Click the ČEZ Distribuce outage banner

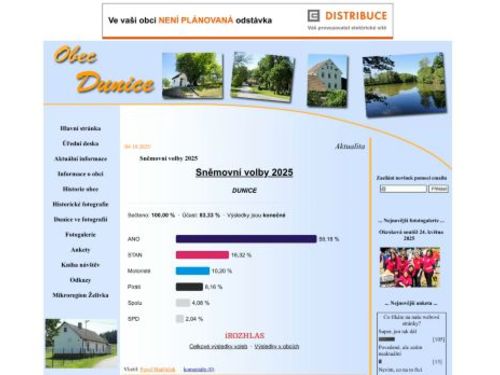click(248, 21)
